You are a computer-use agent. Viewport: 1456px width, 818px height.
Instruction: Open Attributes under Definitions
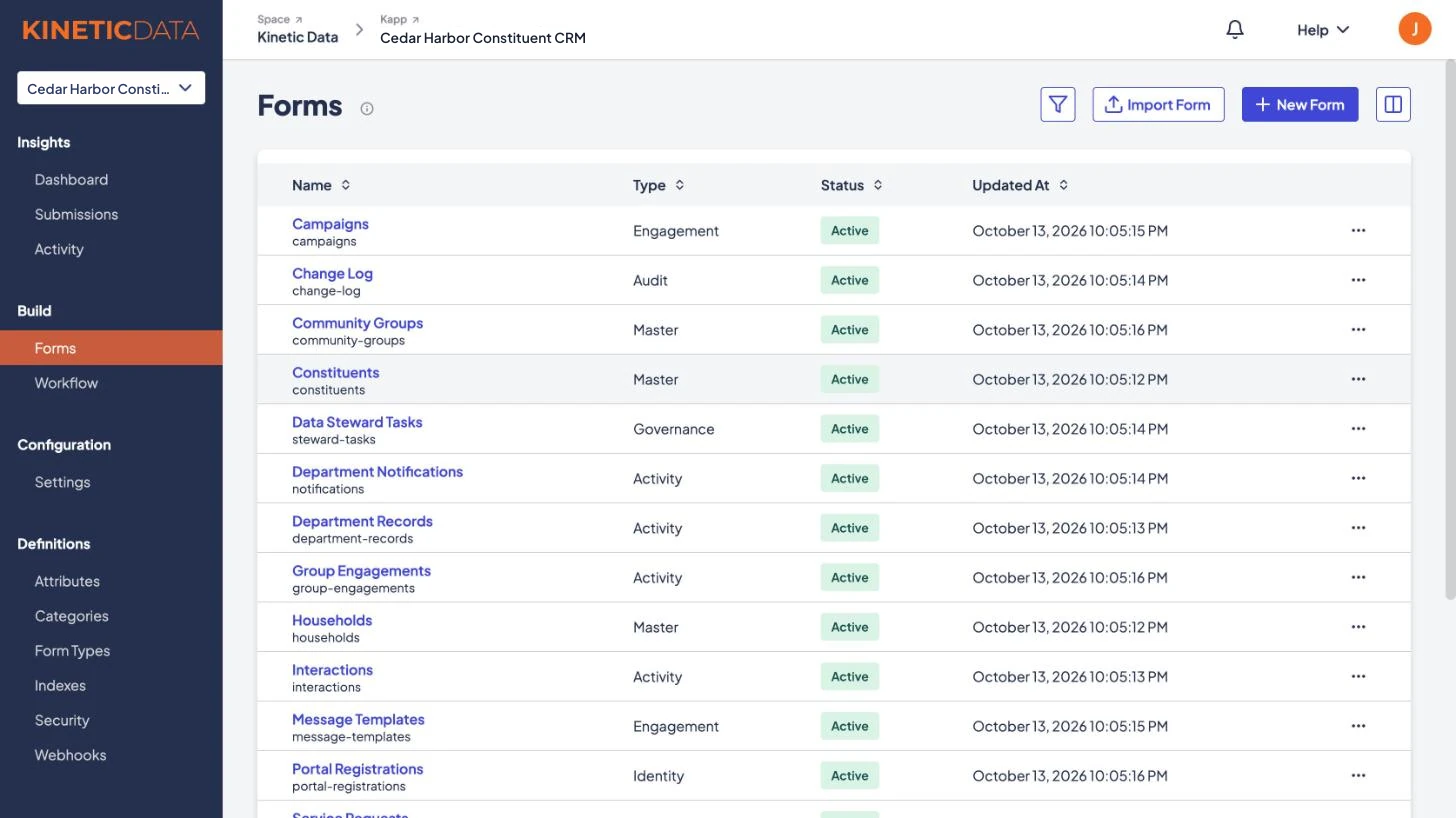67,581
